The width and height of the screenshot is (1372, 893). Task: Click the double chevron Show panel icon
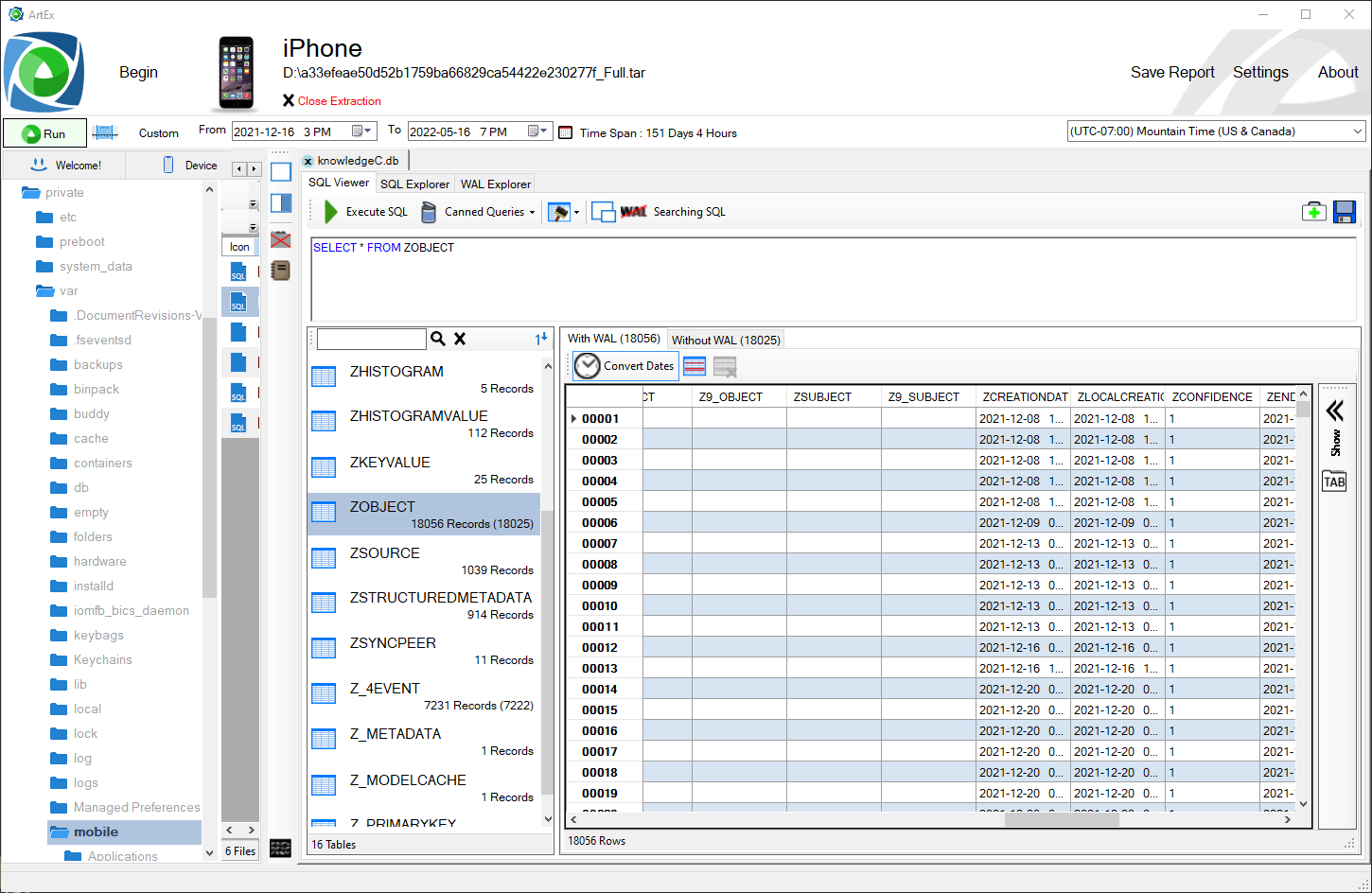coord(1335,411)
